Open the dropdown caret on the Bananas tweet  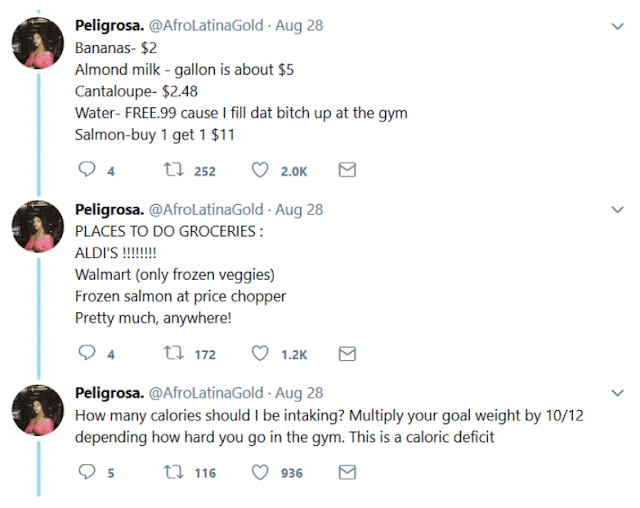(x=617, y=27)
